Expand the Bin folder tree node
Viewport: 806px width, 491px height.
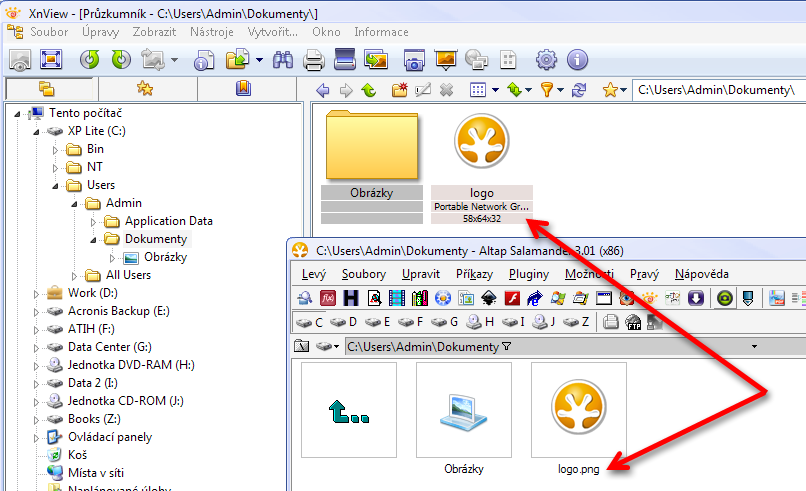point(55,150)
